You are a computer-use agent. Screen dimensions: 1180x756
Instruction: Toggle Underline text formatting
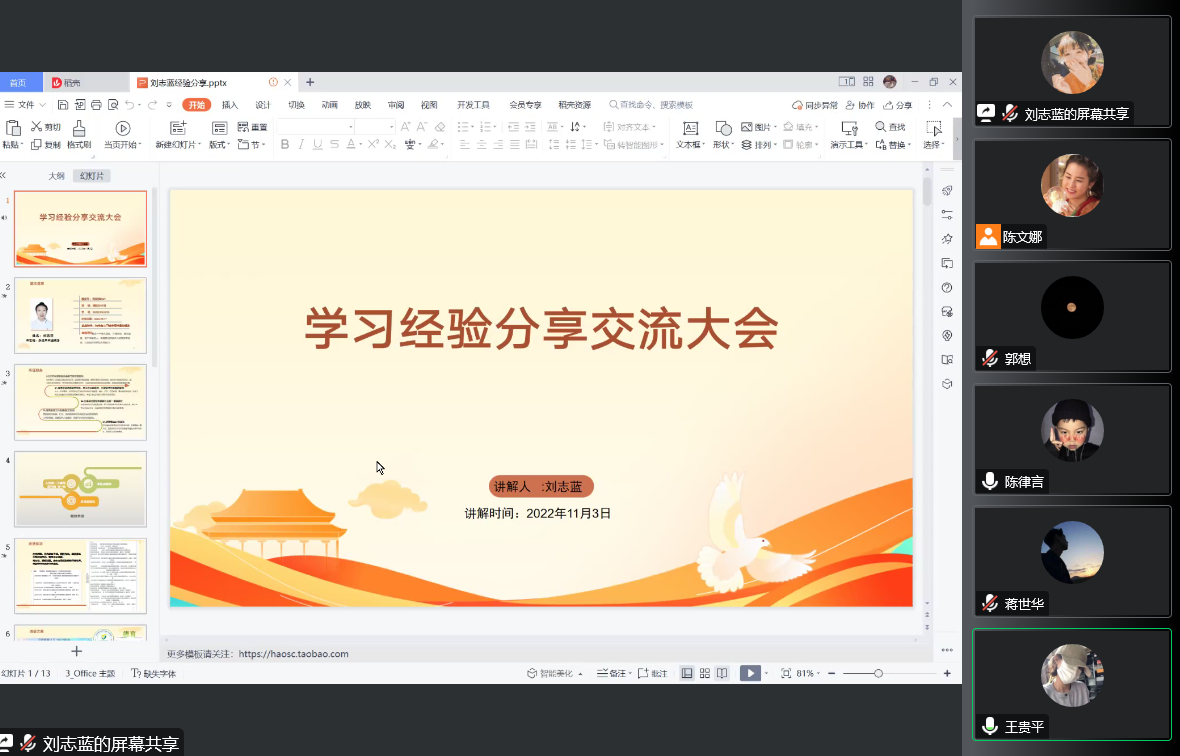click(x=318, y=145)
